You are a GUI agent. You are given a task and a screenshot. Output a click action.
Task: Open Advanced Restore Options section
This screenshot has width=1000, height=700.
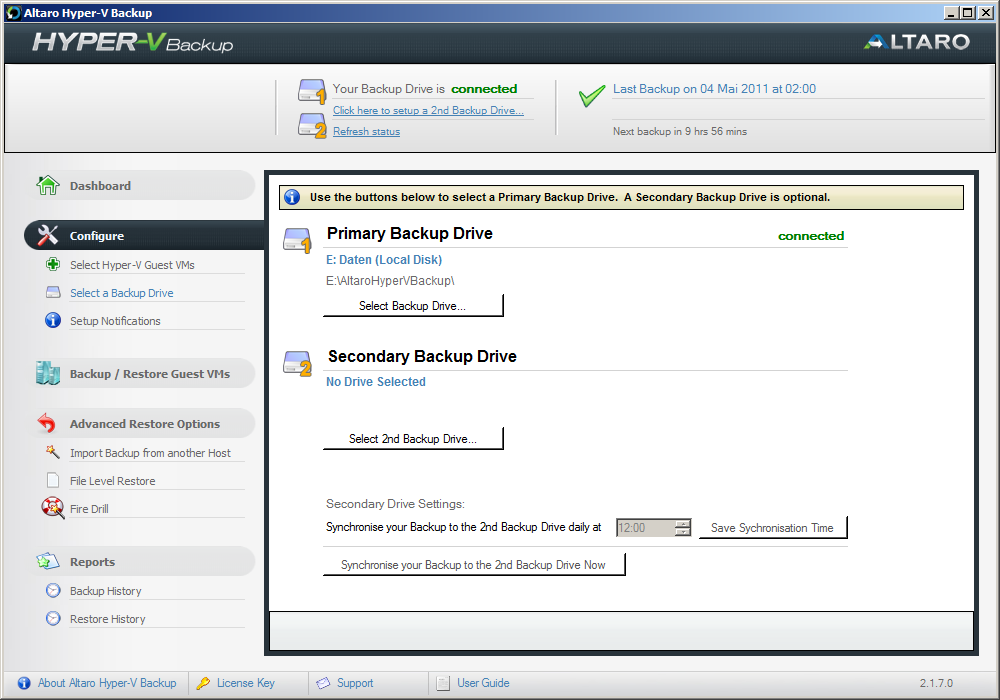(x=142, y=423)
